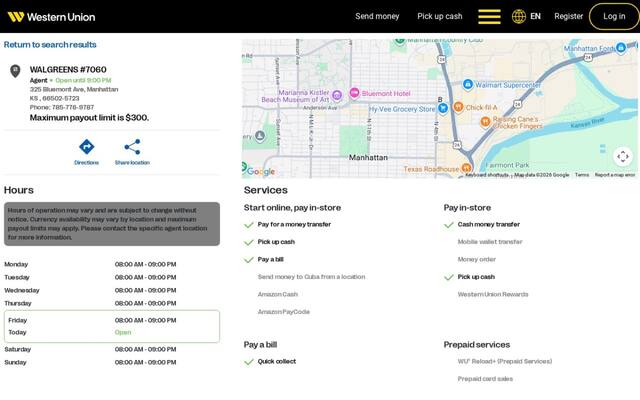Screen dimensions: 640x400
Task: Click the Manhattan city label on map
Action: pos(368,157)
